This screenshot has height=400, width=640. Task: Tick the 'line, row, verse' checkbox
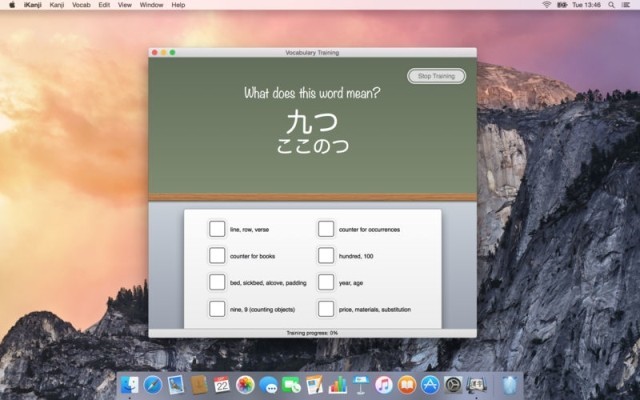tap(217, 229)
